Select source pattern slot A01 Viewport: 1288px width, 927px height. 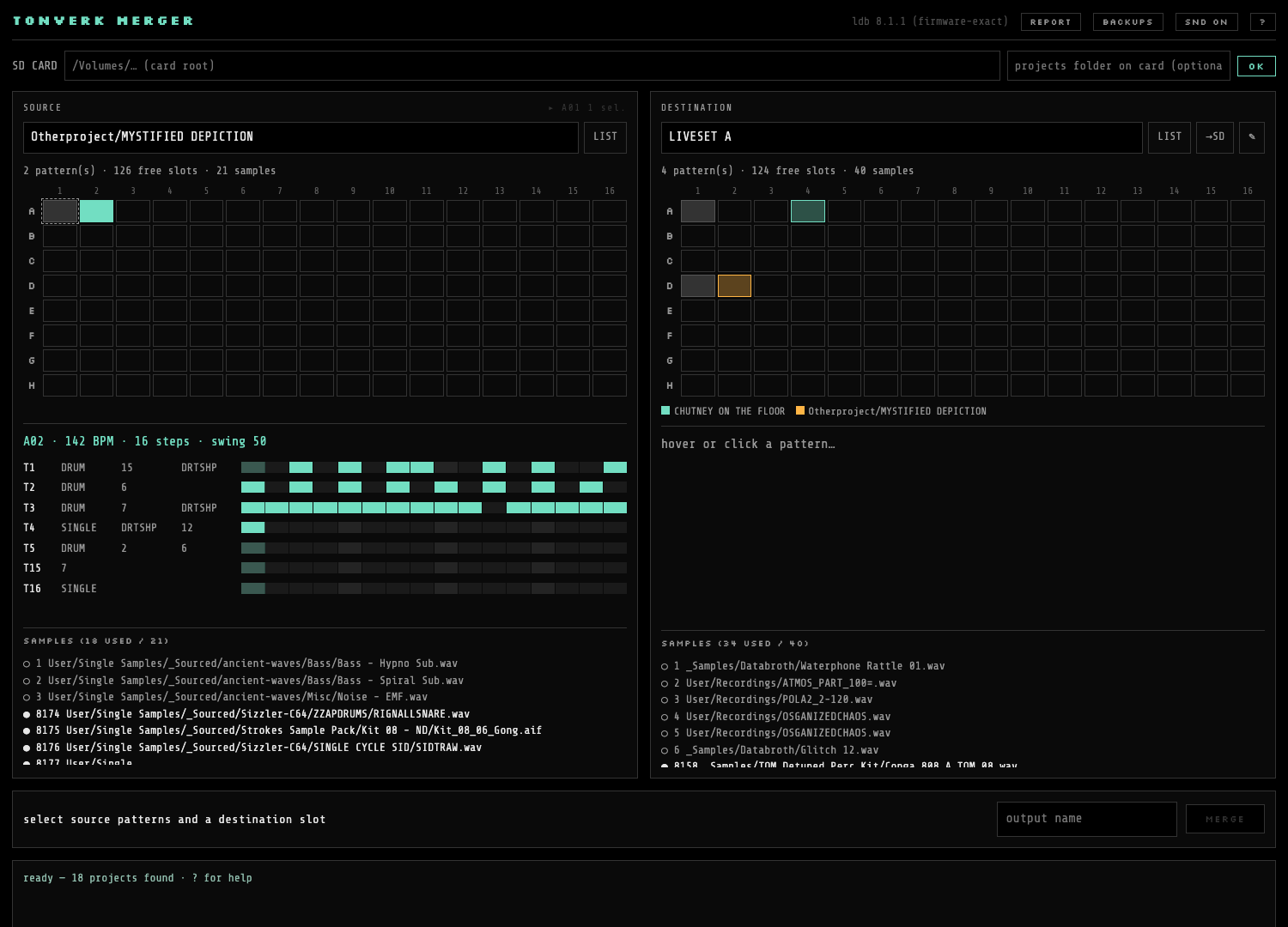pyautogui.click(x=60, y=211)
